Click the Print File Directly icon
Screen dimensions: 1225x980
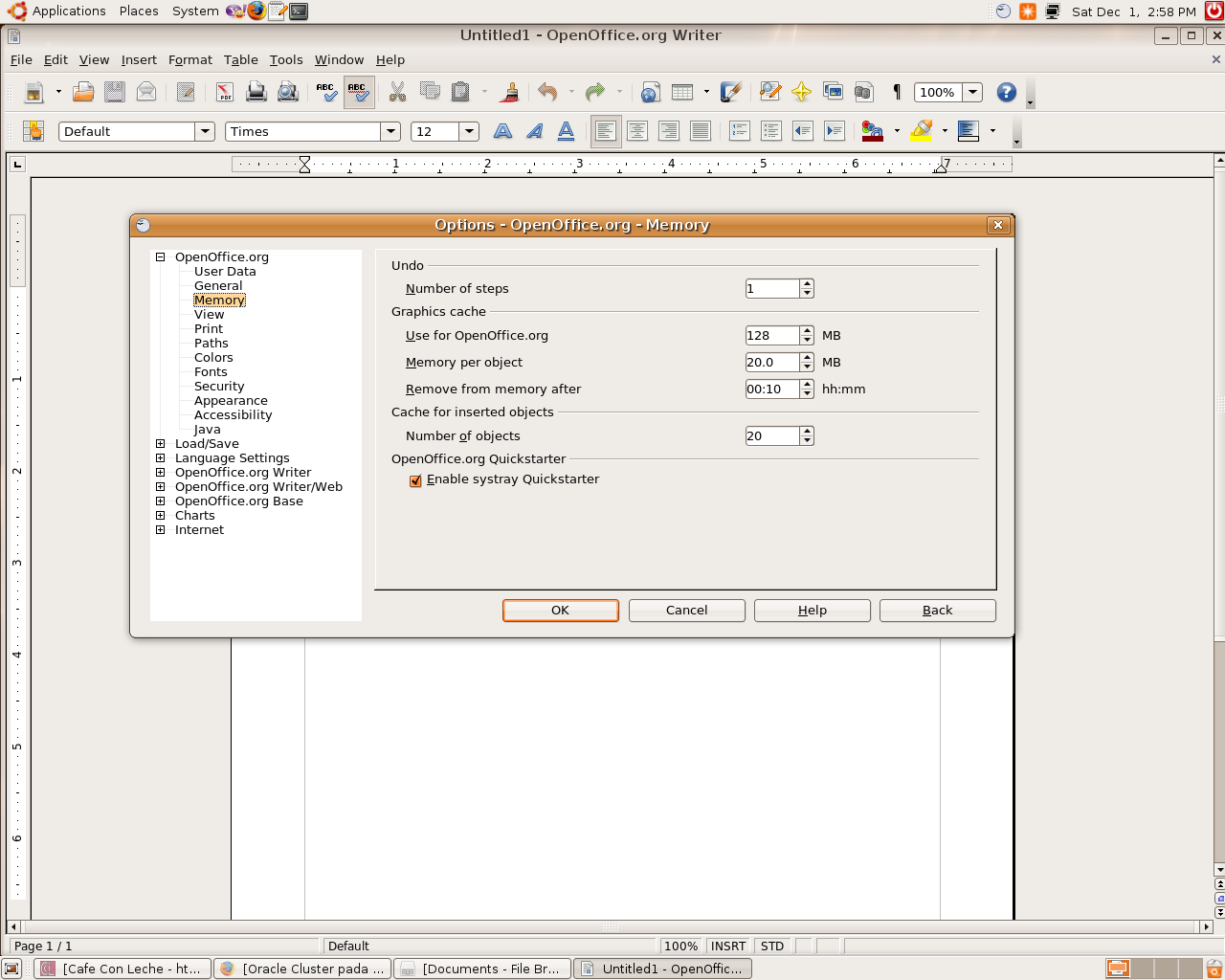[x=256, y=92]
